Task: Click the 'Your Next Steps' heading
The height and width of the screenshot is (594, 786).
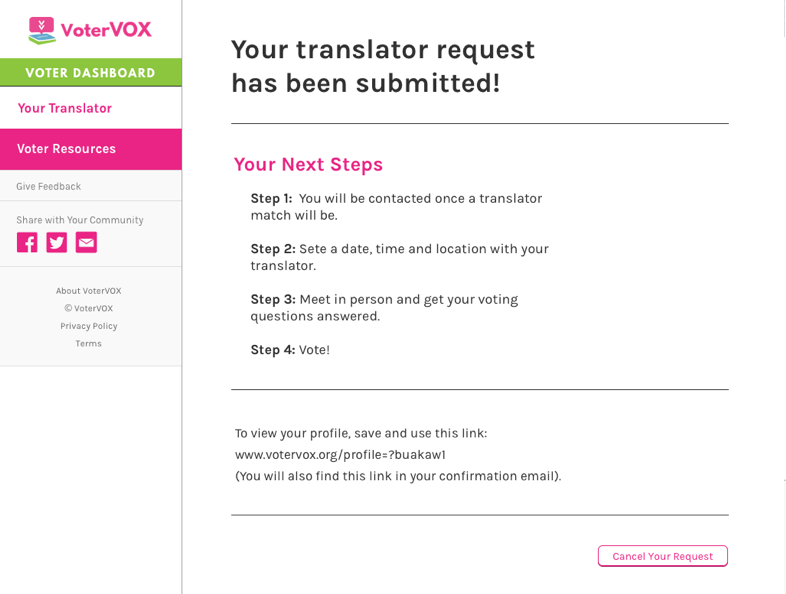Action: pyautogui.click(x=308, y=164)
